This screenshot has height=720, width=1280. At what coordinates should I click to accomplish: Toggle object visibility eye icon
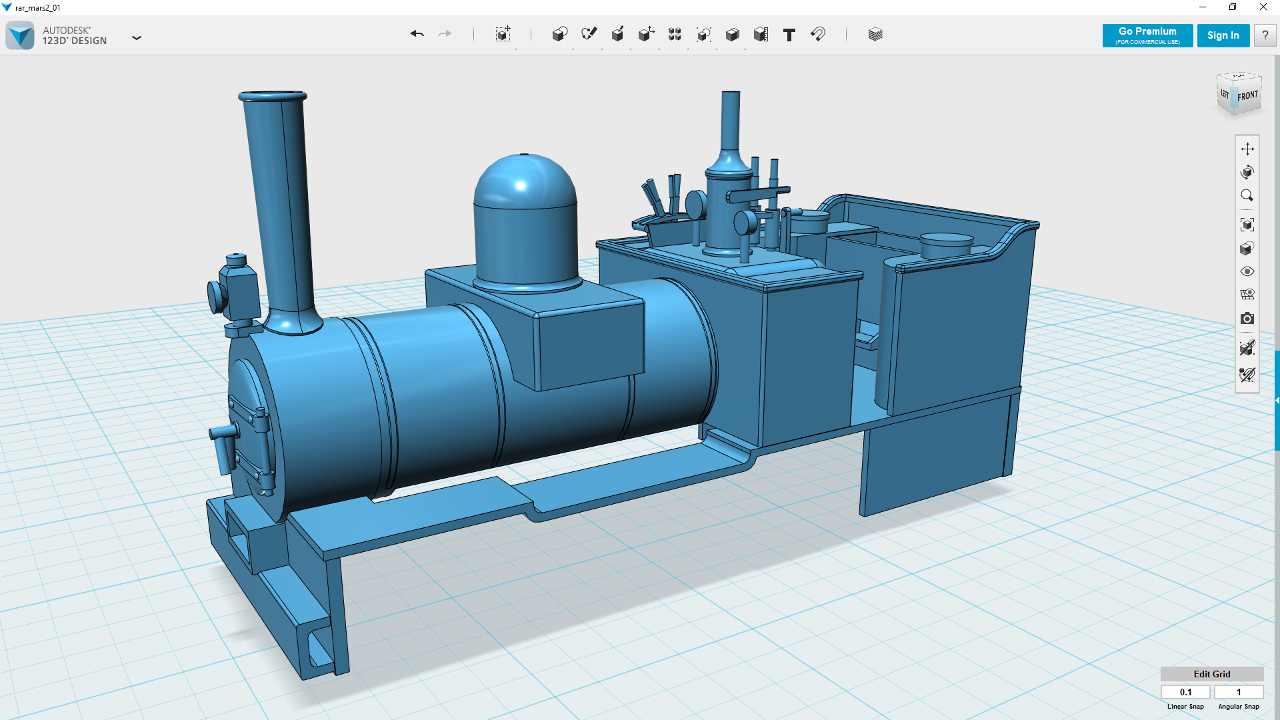pos(1247,272)
